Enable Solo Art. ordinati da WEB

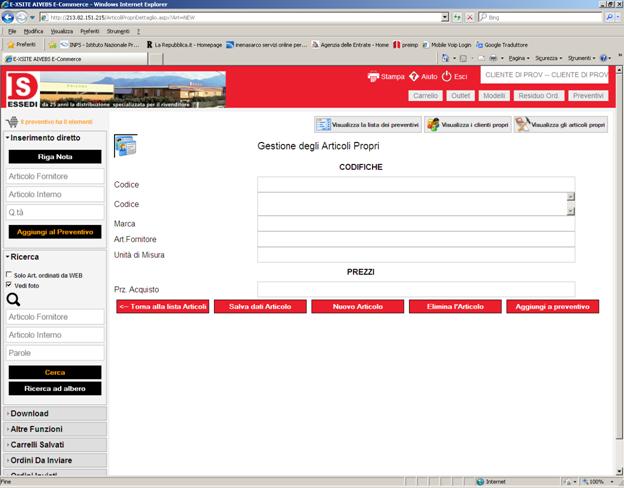(x=10, y=274)
